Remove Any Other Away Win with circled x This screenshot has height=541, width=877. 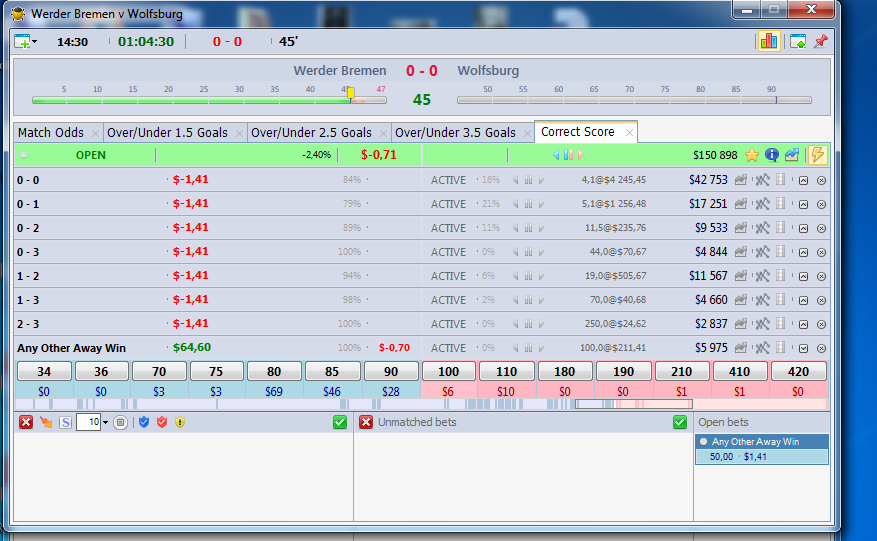pos(821,348)
